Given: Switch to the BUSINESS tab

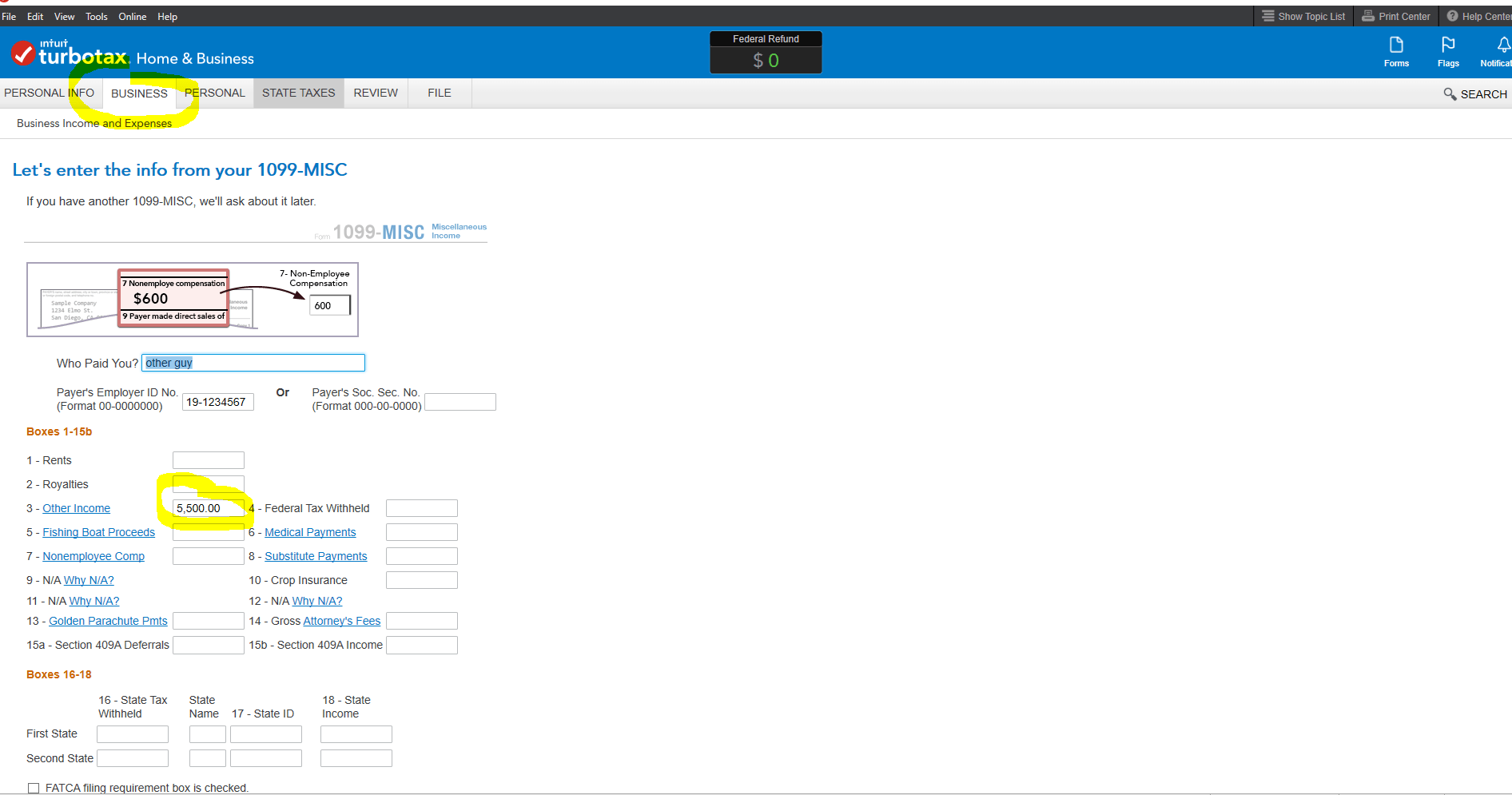Looking at the screenshot, I should 139,93.
